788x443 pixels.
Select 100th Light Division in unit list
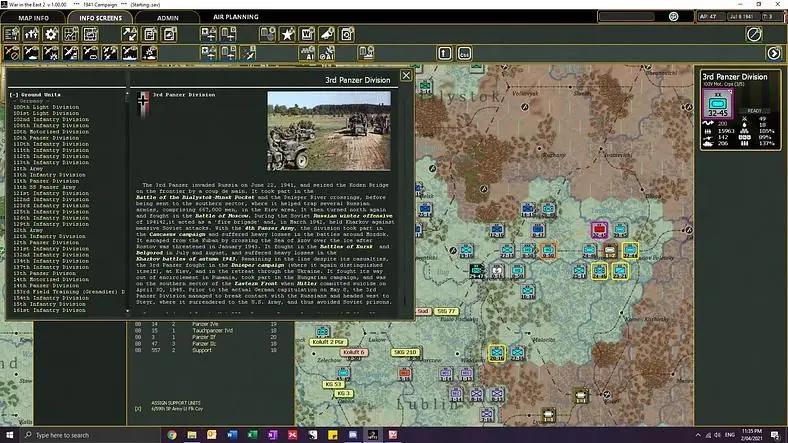[46, 107]
